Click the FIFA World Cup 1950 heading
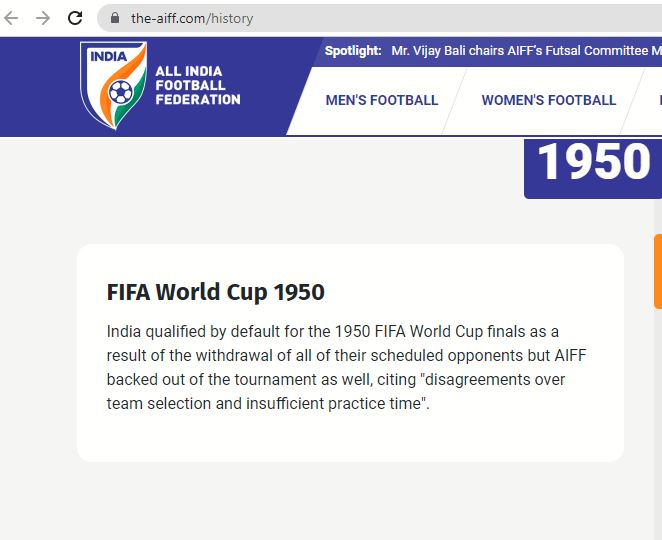This screenshot has width=662, height=540. click(216, 292)
